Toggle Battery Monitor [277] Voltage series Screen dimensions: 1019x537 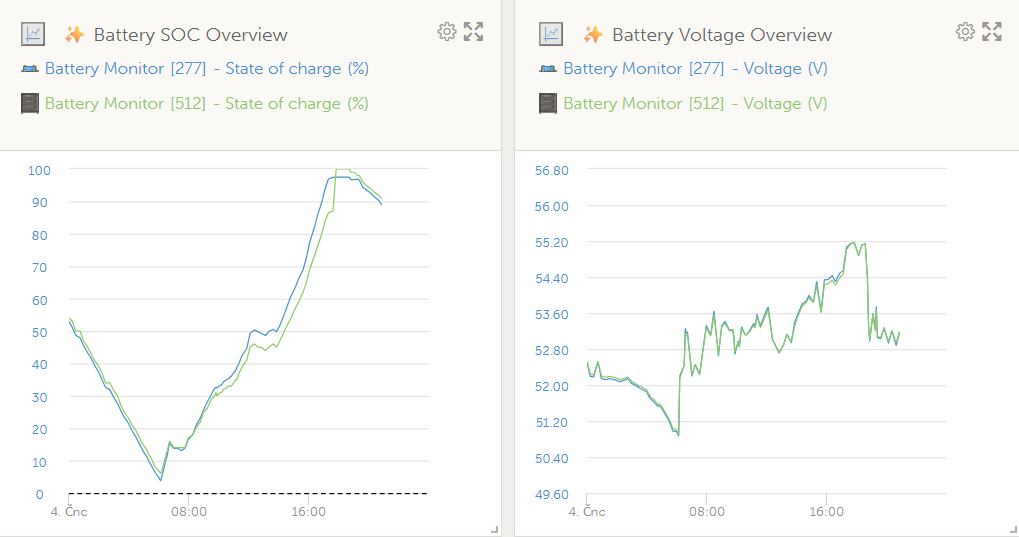pos(695,69)
